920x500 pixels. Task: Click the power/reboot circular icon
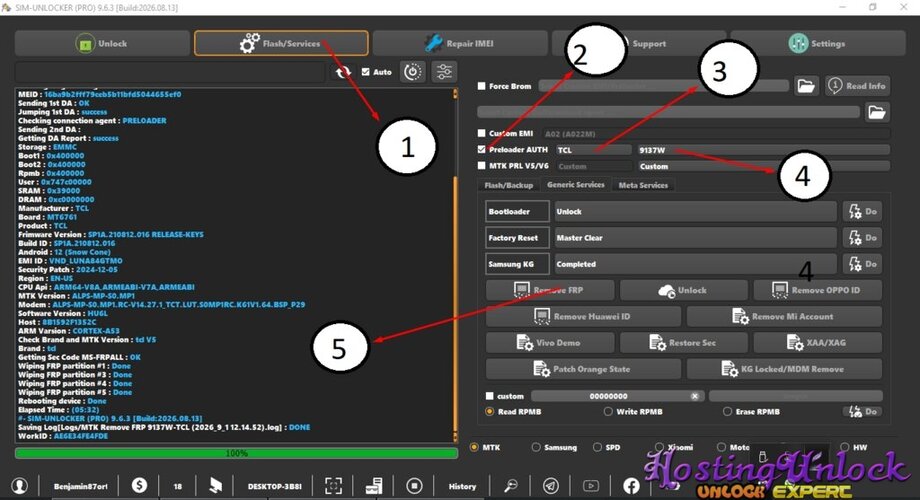tap(413, 72)
